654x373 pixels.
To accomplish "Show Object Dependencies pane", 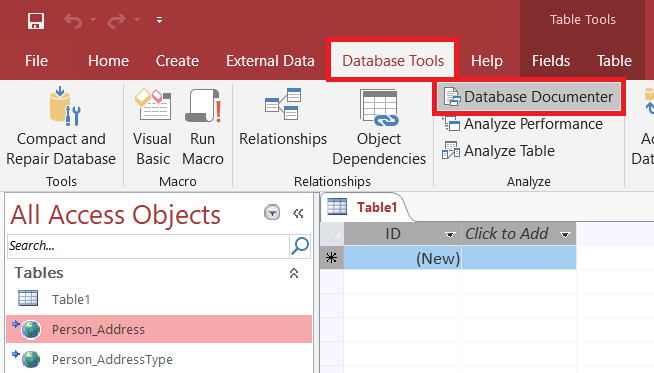I will [x=379, y=127].
